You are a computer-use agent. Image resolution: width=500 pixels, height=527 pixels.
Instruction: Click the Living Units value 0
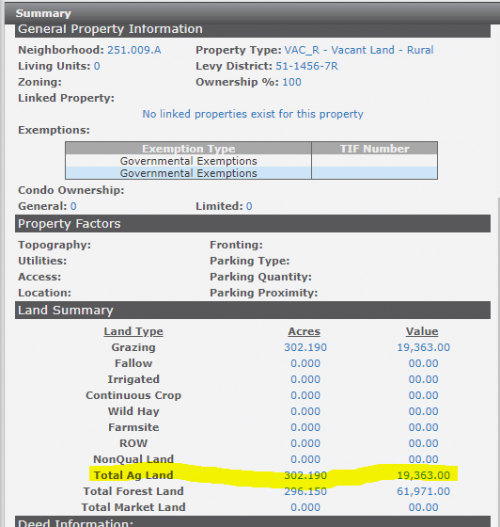click(97, 66)
